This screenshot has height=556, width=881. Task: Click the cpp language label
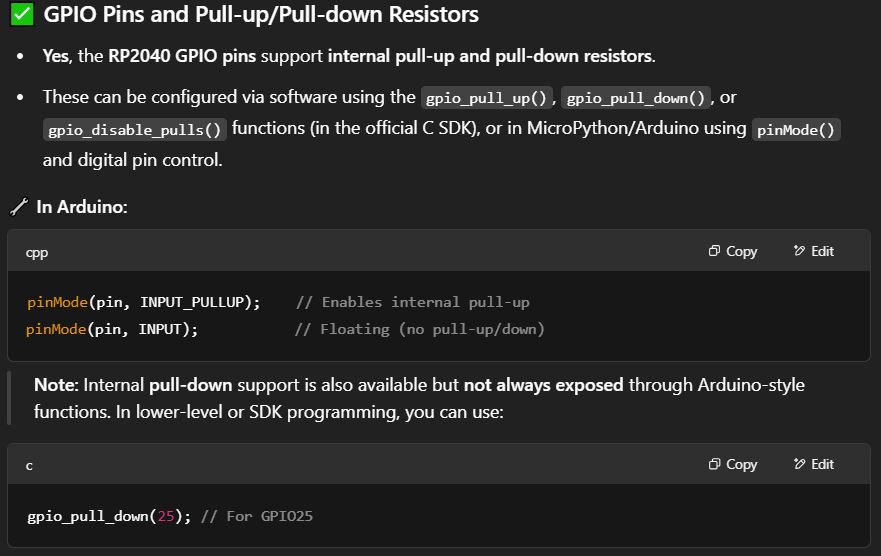[37, 252]
